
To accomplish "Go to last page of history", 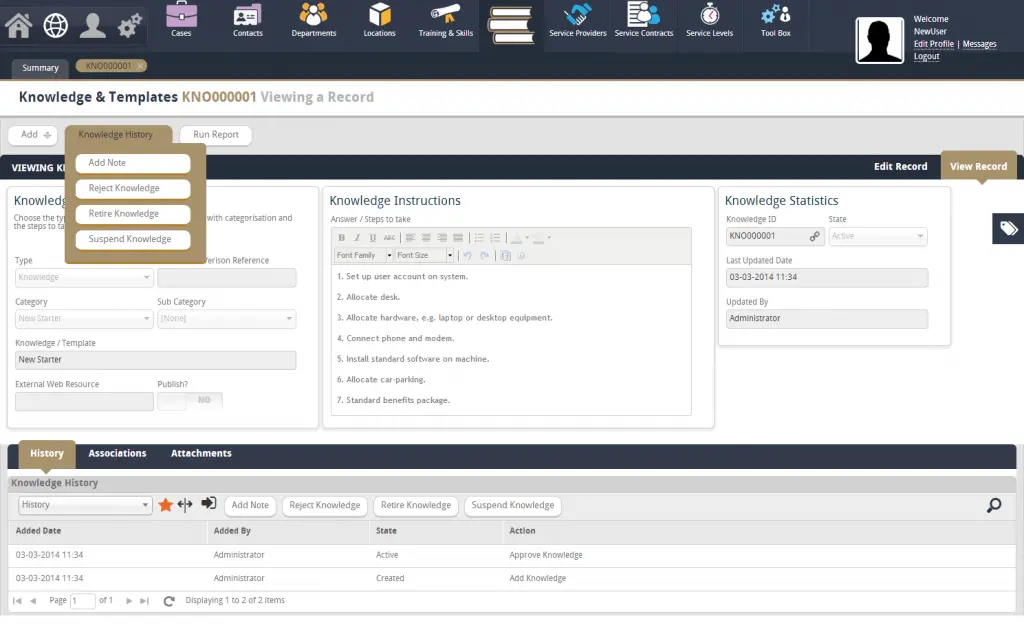I will click(145, 601).
